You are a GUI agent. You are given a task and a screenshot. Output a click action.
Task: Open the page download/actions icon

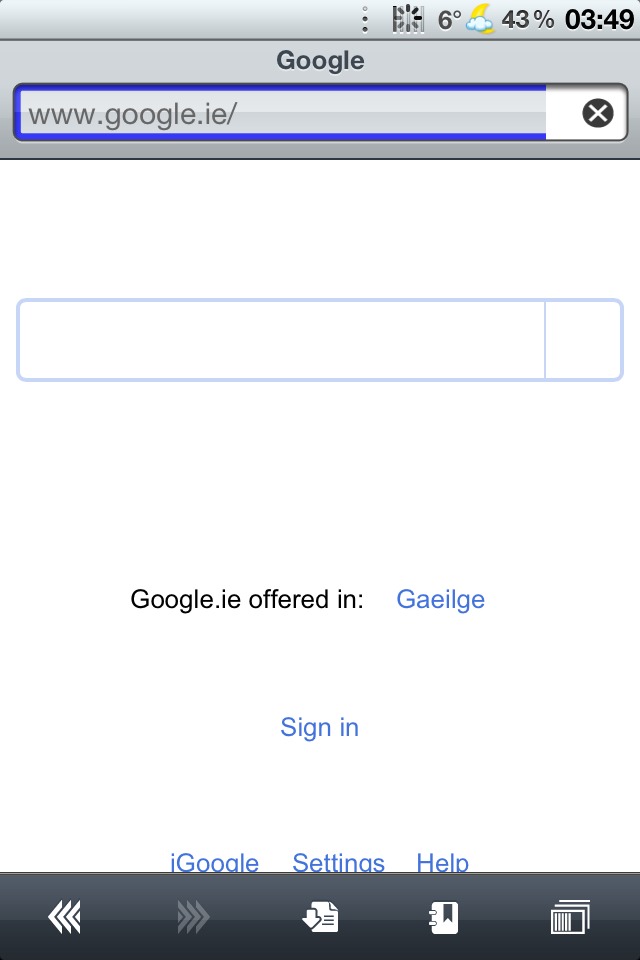321,917
